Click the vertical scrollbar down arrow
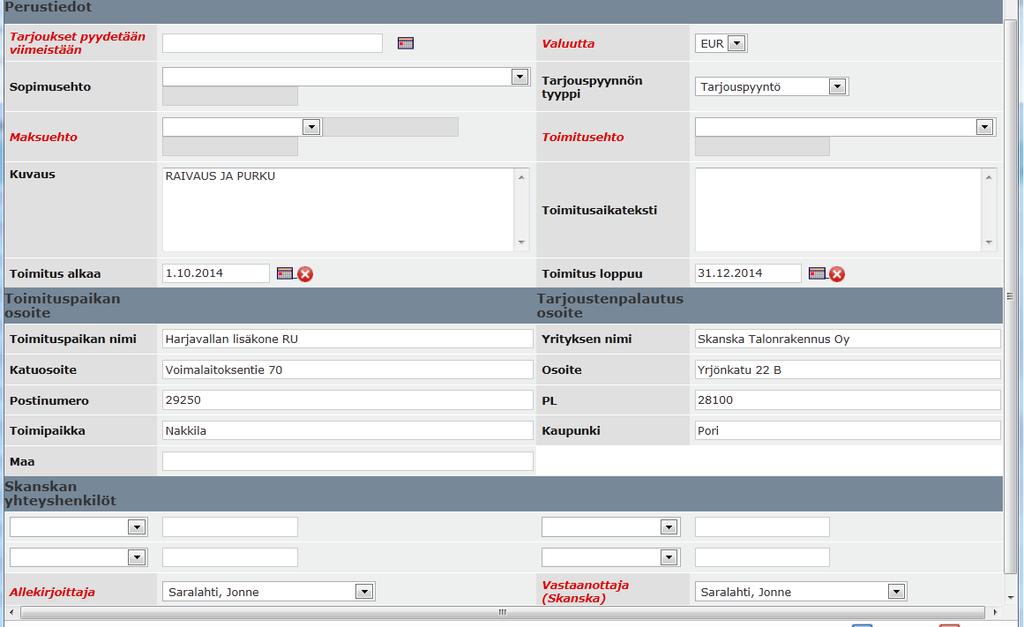 (1010, 597)
